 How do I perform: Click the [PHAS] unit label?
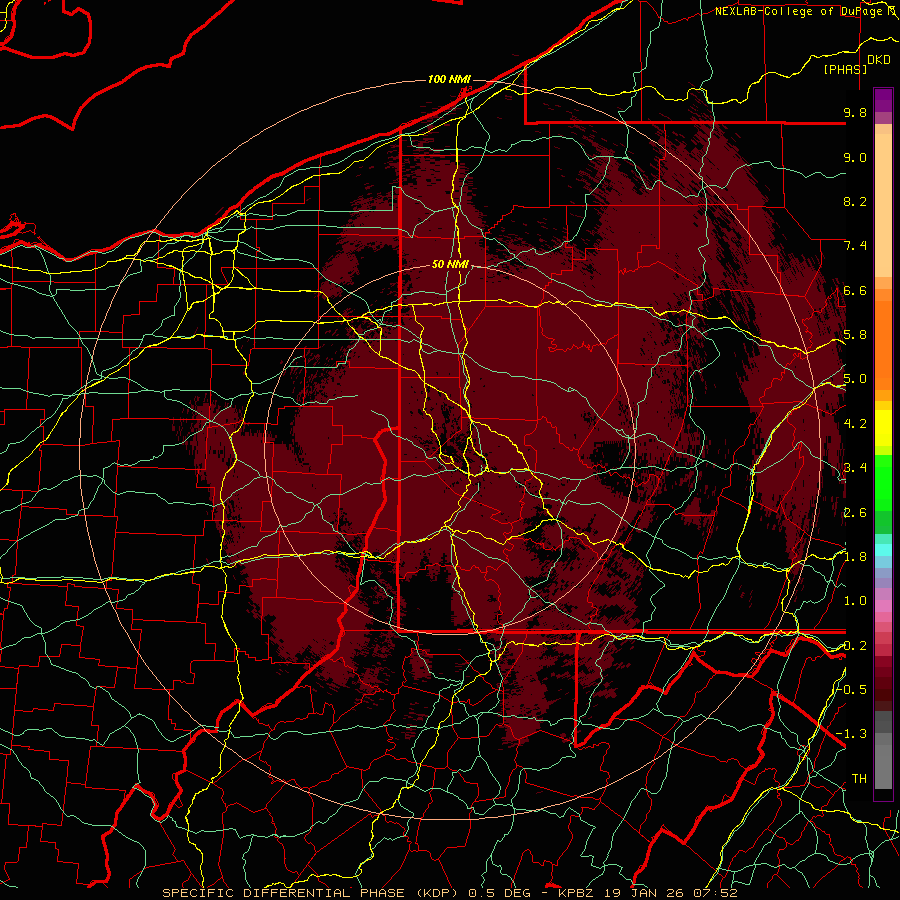(x=845, y=69)
